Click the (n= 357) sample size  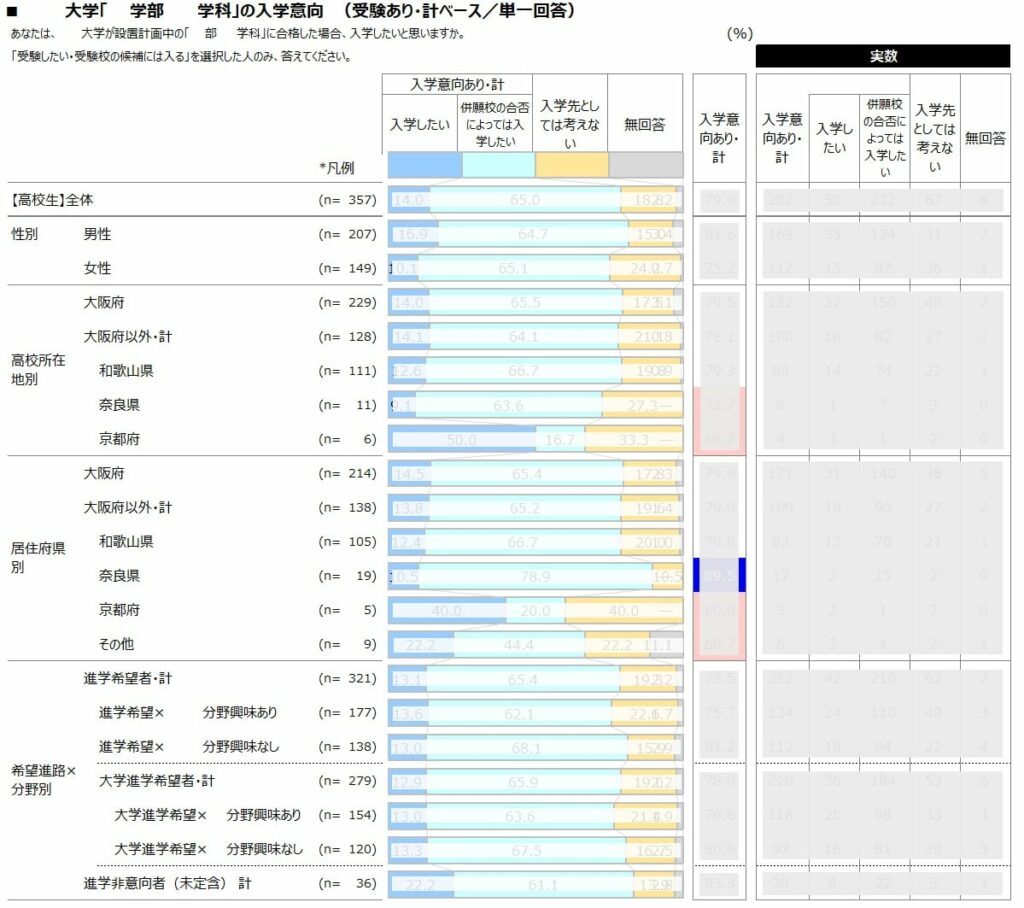(347, 200)
